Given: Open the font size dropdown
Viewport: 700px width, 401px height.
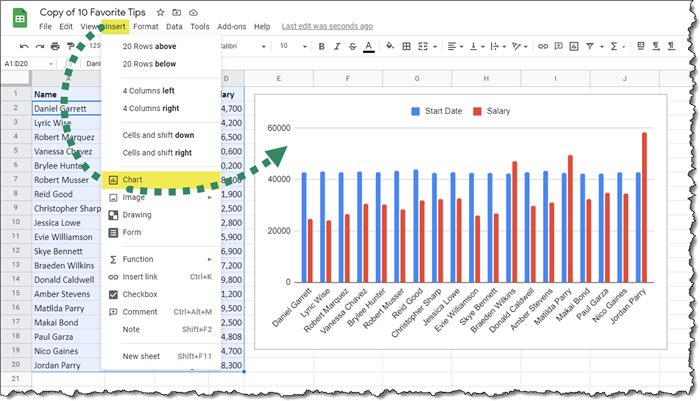Looking at the screenshot, I should pos(292,46).
